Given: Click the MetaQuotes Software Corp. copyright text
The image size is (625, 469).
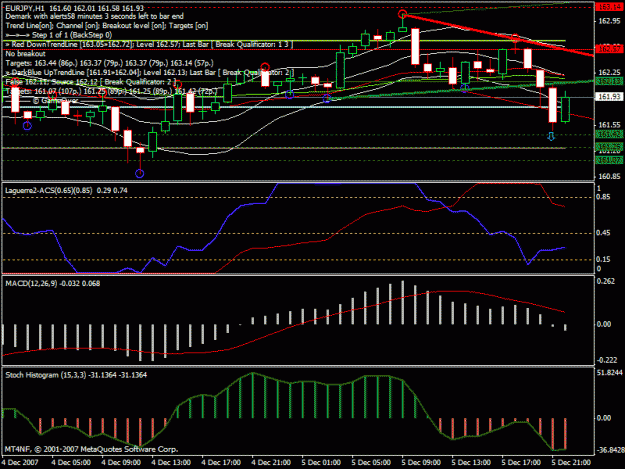Looking at the screenshot, I should pos(91,449).
